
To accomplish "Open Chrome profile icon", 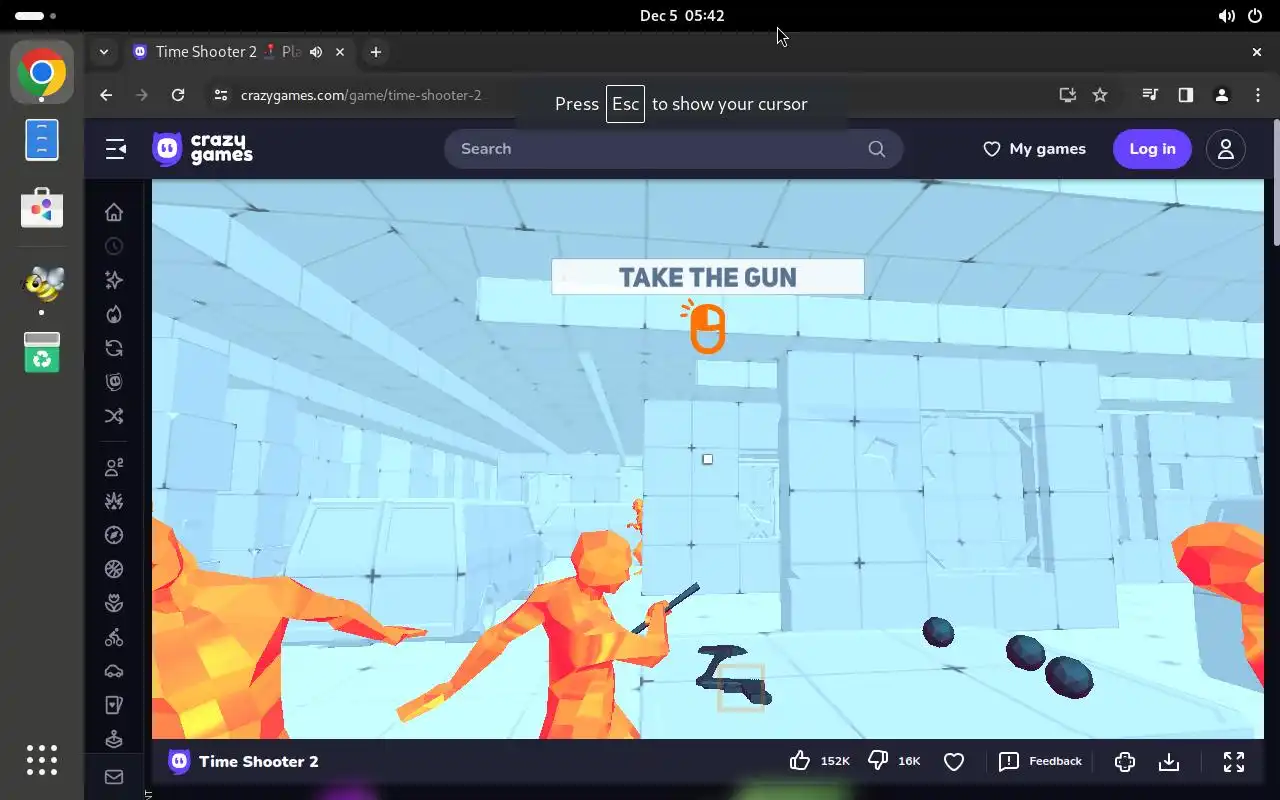I will point(1222,95).
